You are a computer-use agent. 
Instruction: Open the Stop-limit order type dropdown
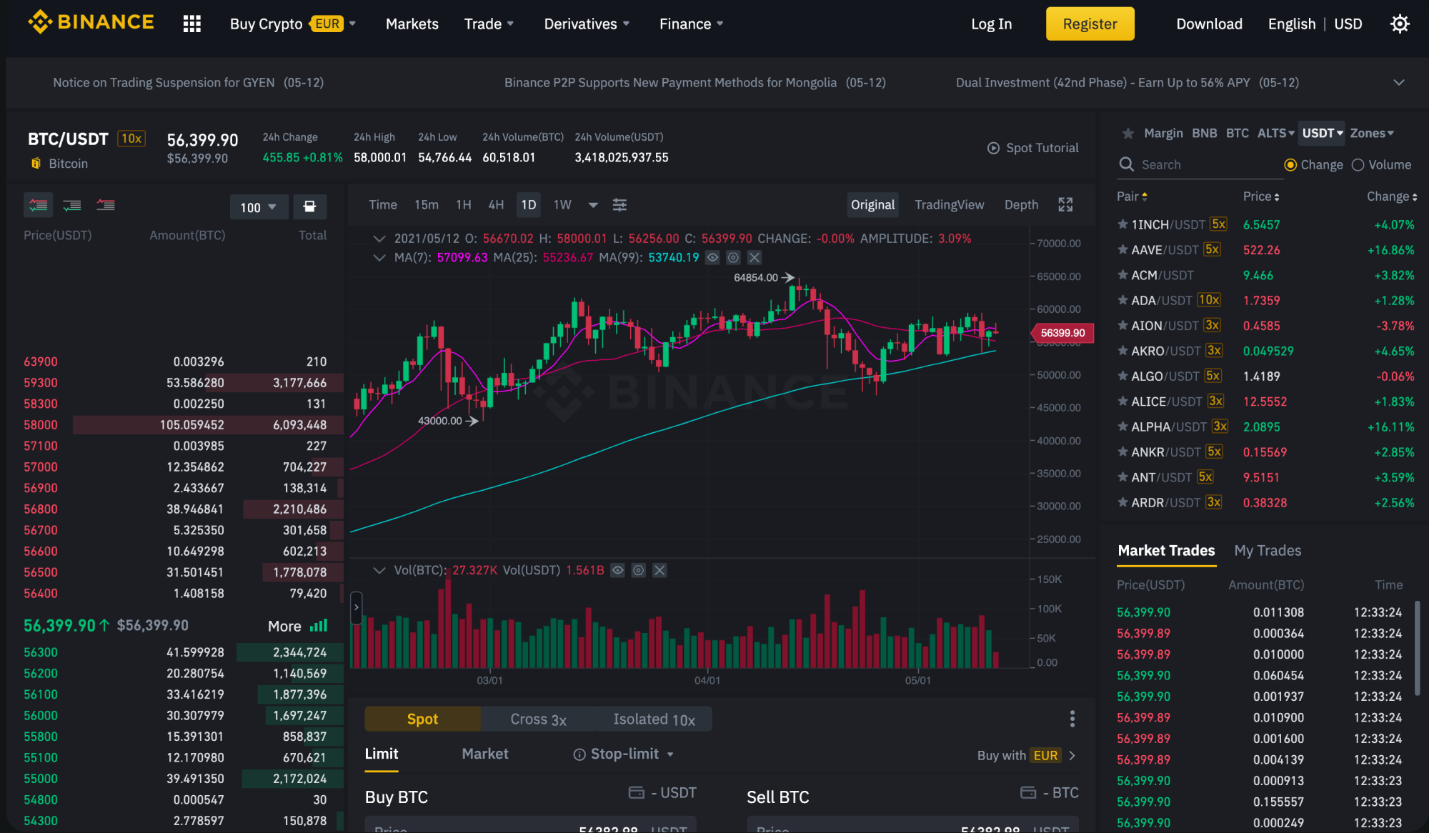tap(633, 754)
